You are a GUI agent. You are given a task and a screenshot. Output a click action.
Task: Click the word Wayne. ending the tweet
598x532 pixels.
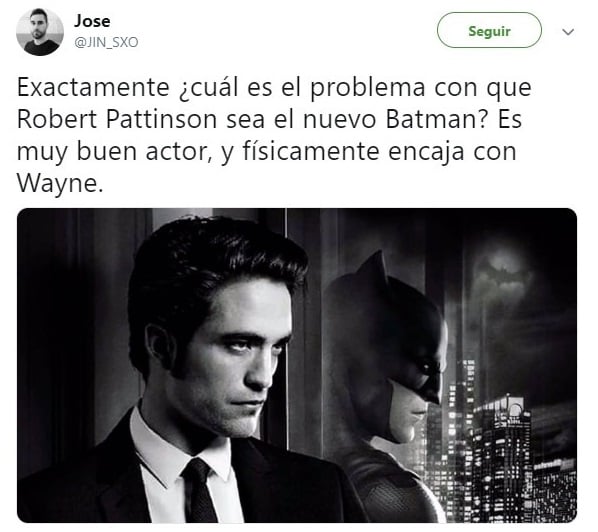(x=60, y=184)
